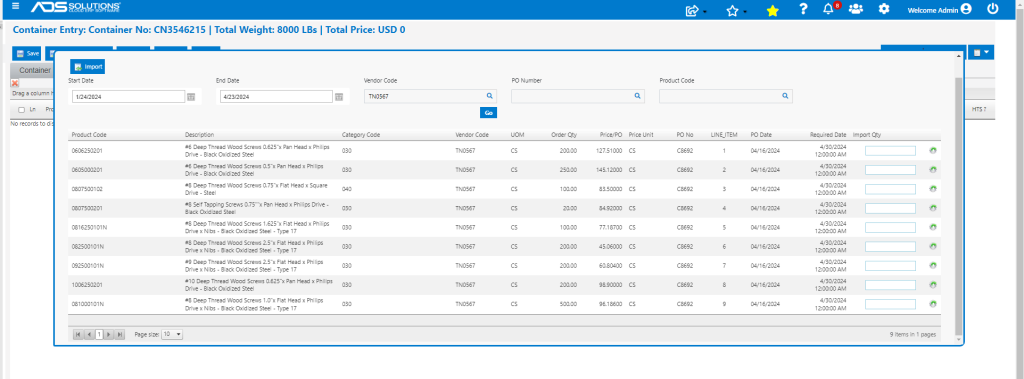
Task: Open the help question mark icon
Action: (x=803, y=9)
